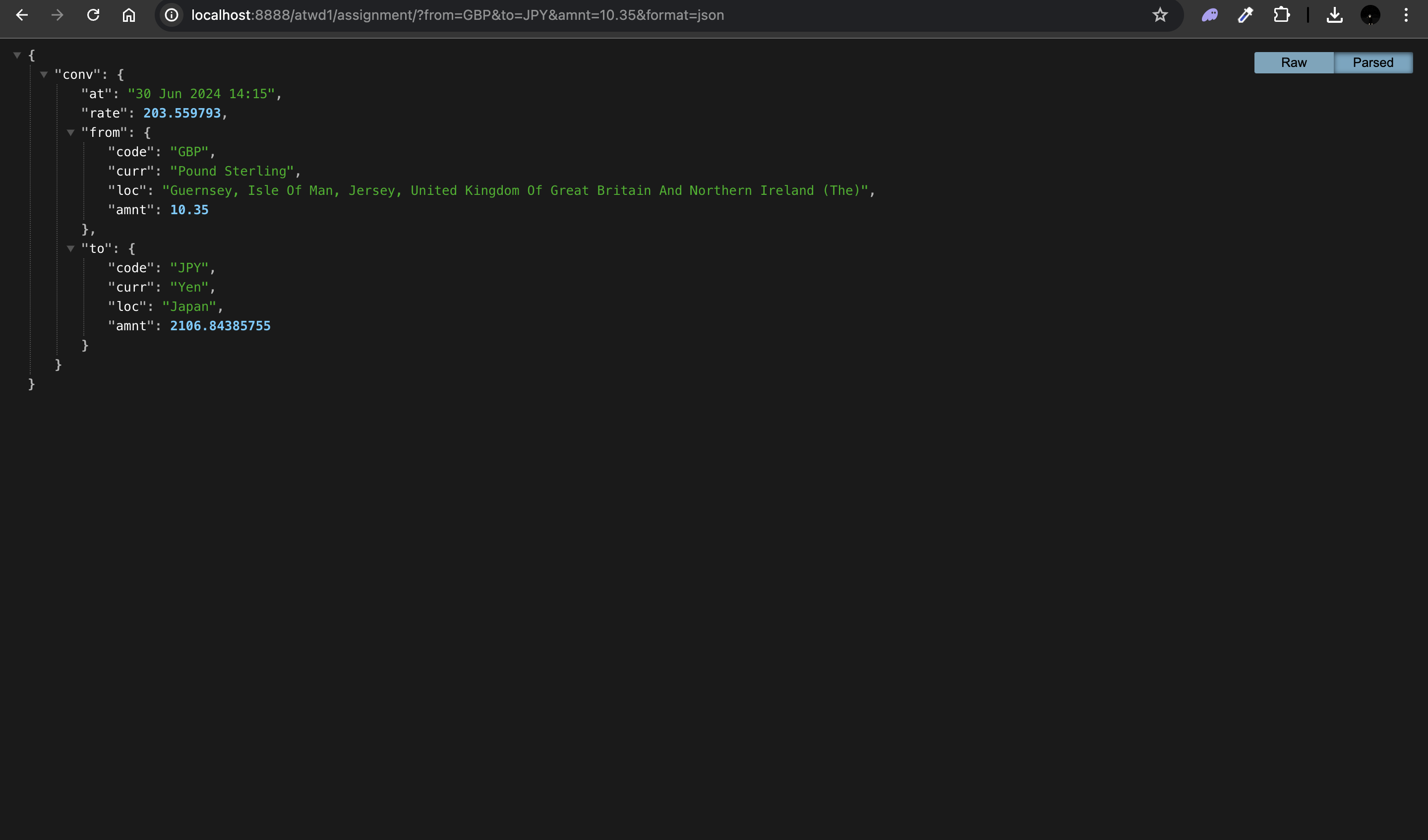Switch to Parsed JSON view
The image size is (1428, 840).
point(1373,62)
